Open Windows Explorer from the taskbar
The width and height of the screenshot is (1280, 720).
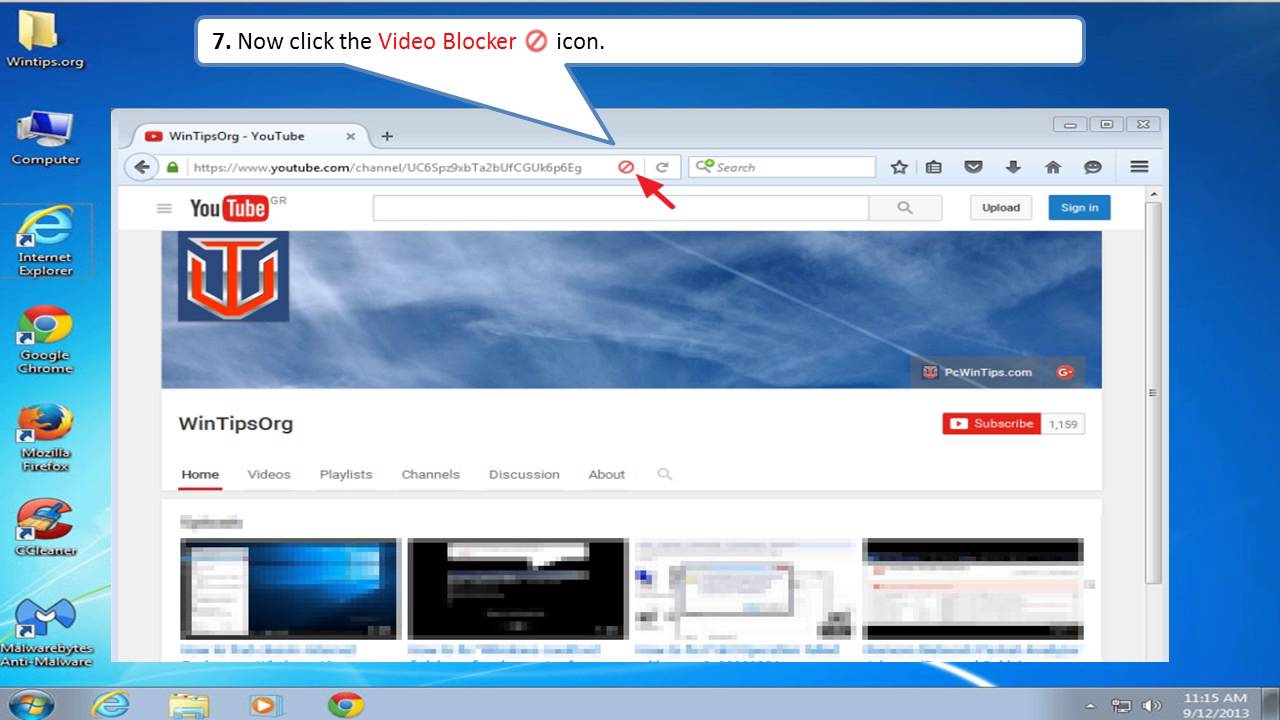pyautogui.click(x=189, y=704)
